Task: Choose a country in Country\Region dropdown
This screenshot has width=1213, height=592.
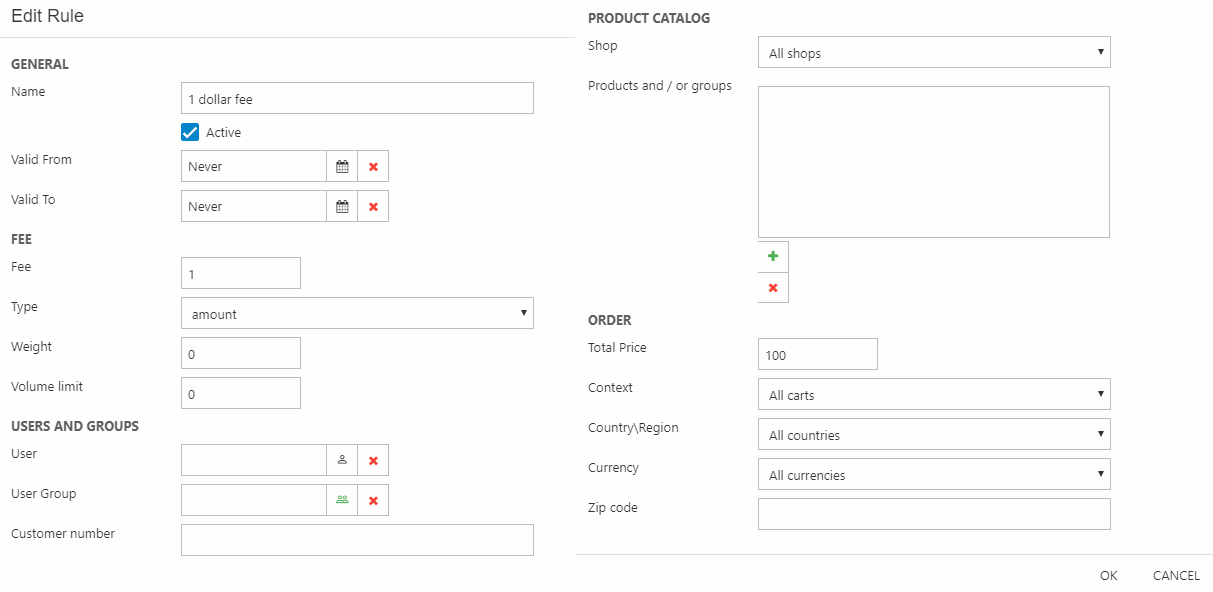Action: pyautogui.click(x=934, y=434)
